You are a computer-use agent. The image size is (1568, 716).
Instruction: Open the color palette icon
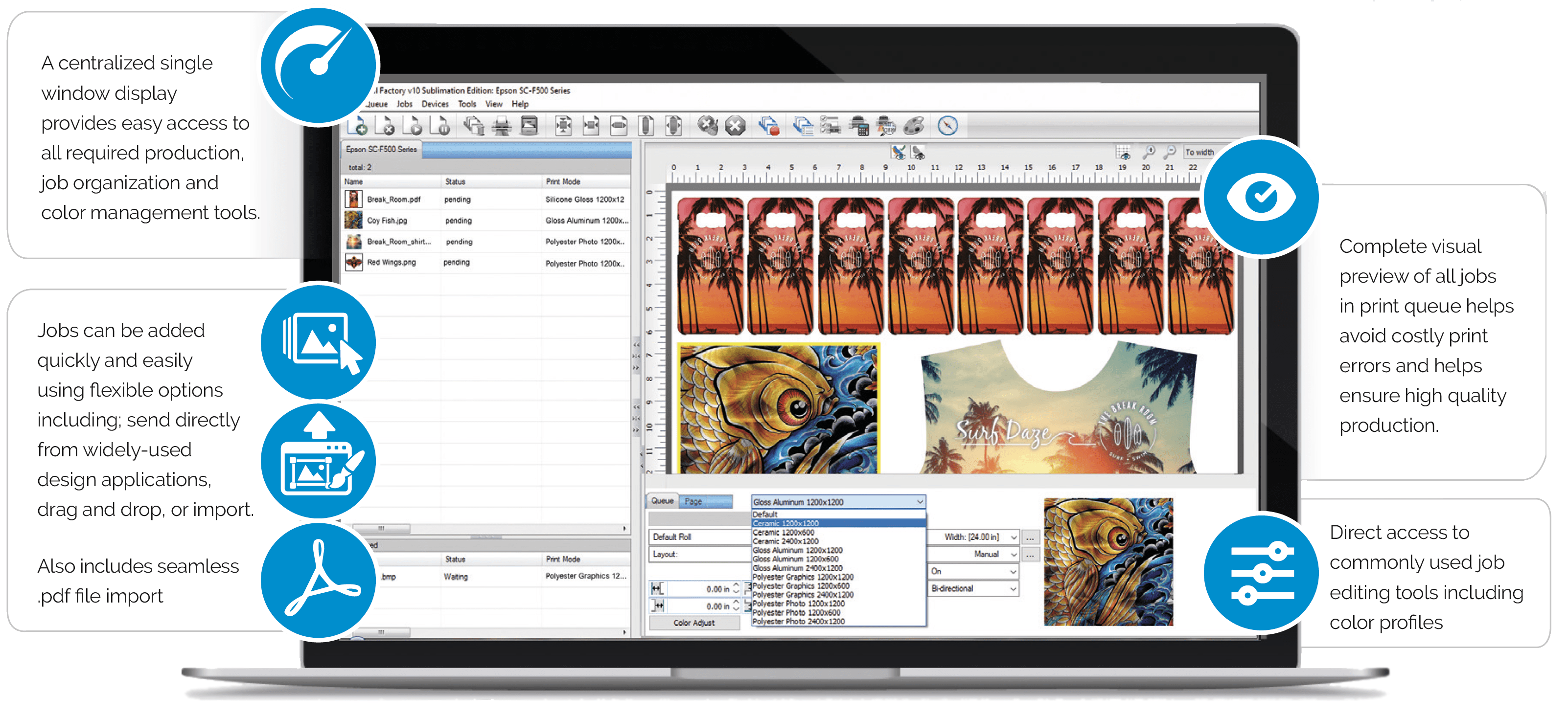pos(914,126)
